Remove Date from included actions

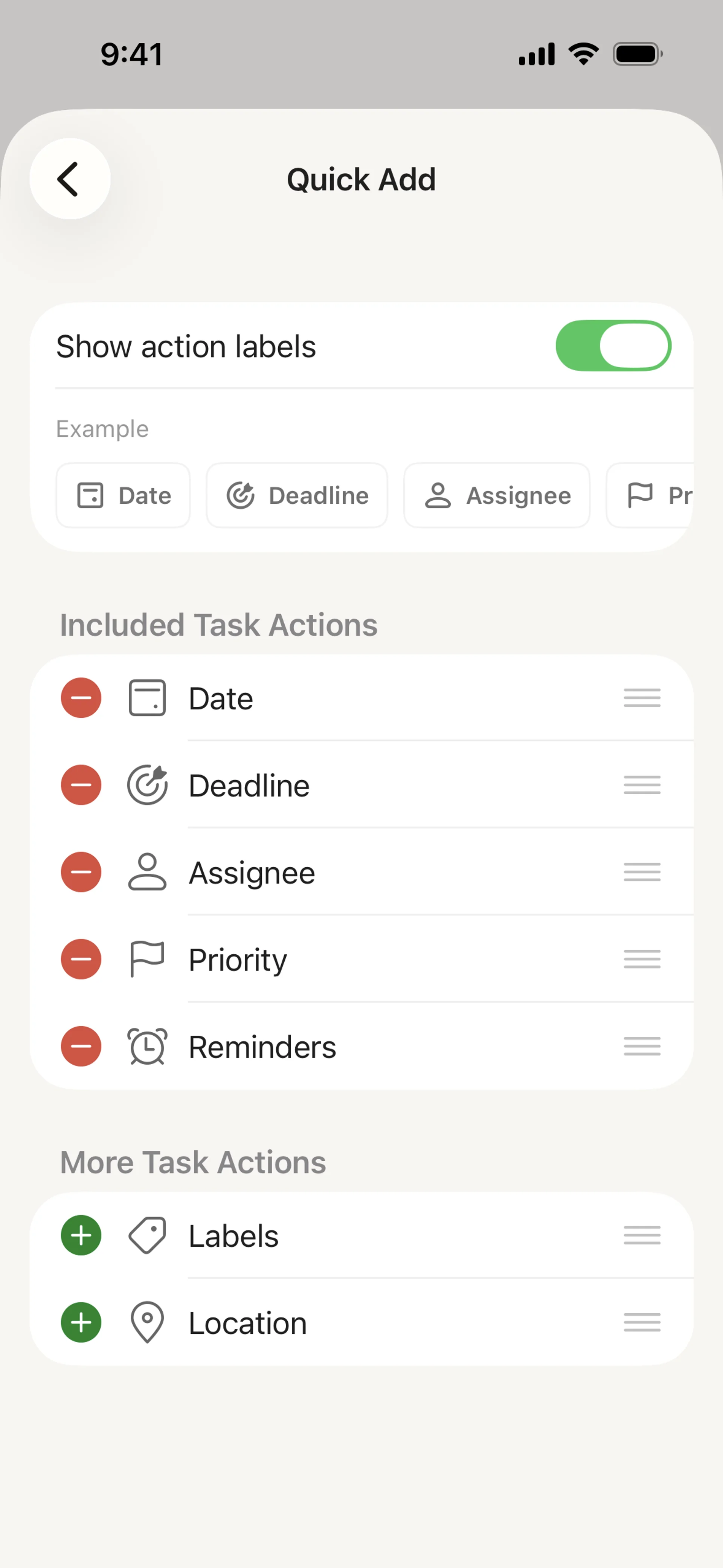click(x=81, y=698)
